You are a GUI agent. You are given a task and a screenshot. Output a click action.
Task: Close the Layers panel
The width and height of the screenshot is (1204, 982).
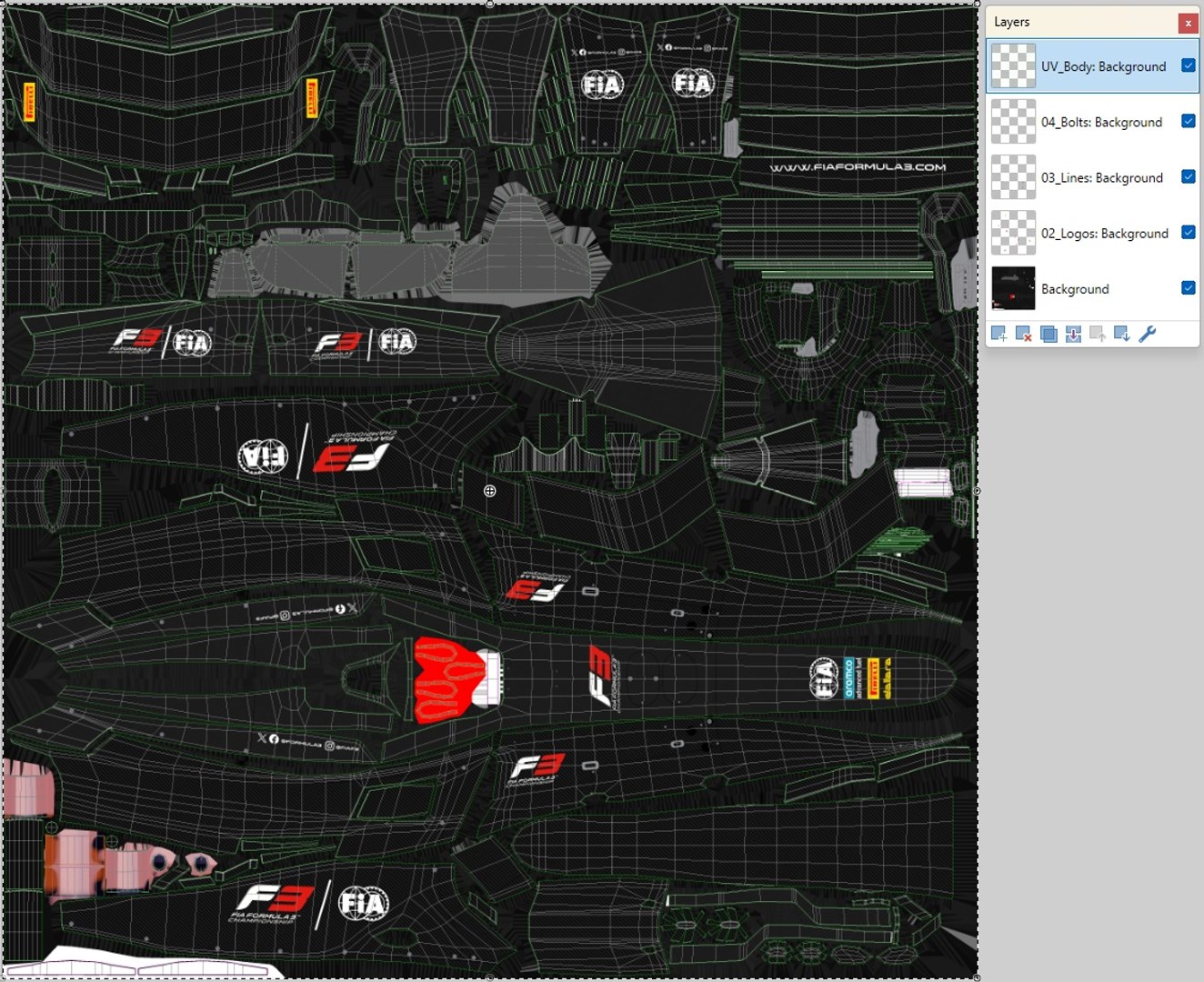pyautogui.click(x=1188, y=23)
